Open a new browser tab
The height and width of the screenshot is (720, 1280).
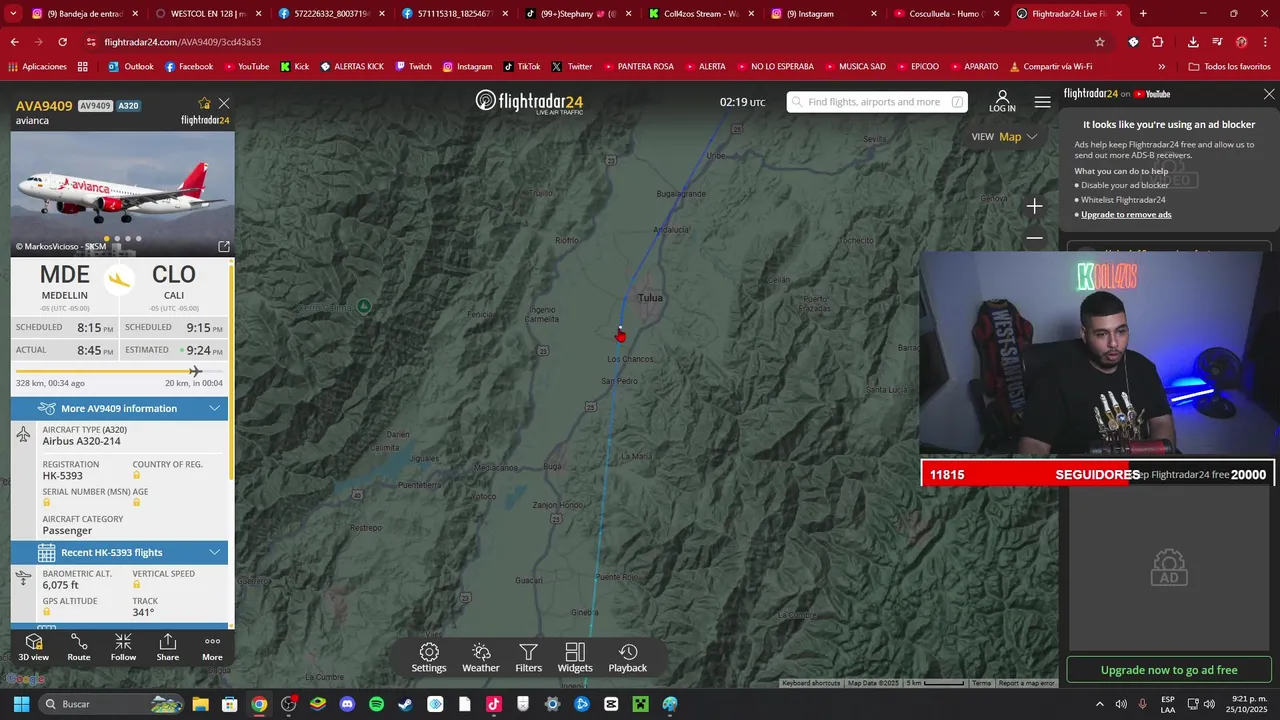(x=1143, y=14)
